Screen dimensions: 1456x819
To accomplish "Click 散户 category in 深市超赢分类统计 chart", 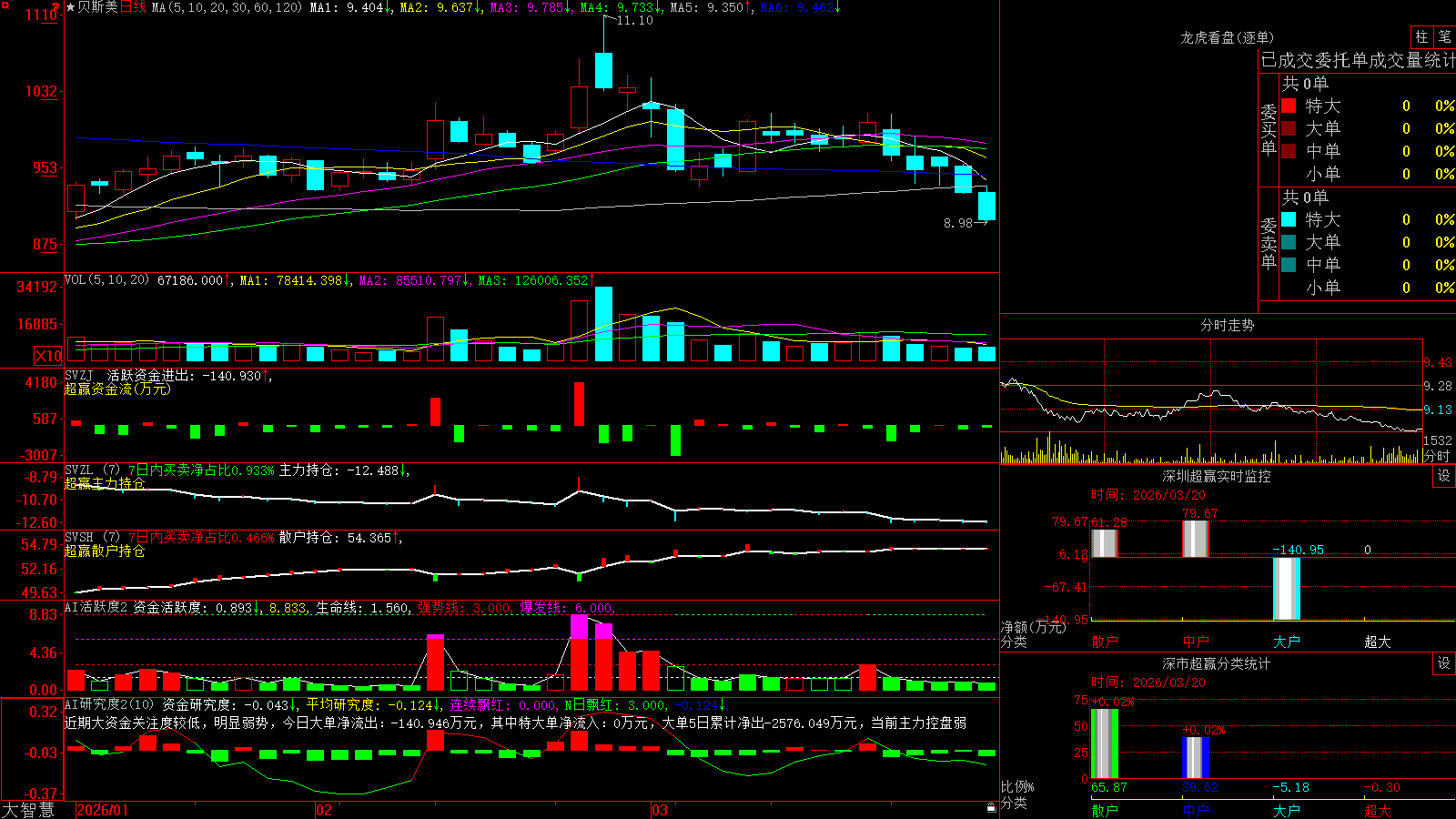I will (1105, 811).
